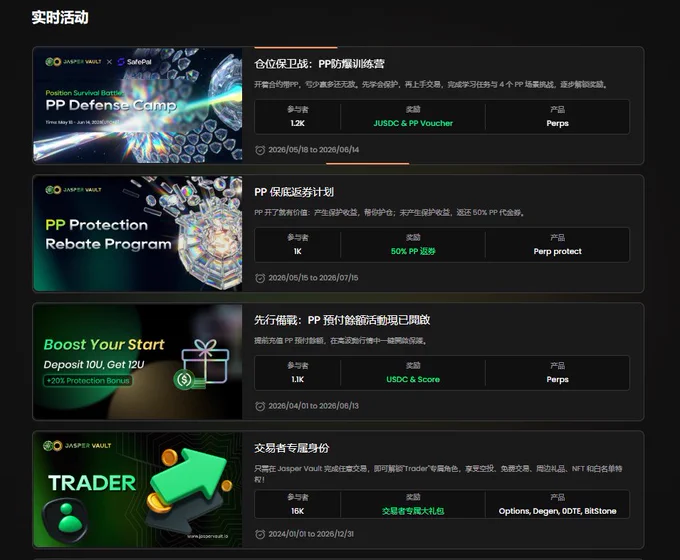The width and height of the screenshot is (680, 560).
Task: Click clock icon next to 2026/05/15 date
Action: [x=260, y=278]
